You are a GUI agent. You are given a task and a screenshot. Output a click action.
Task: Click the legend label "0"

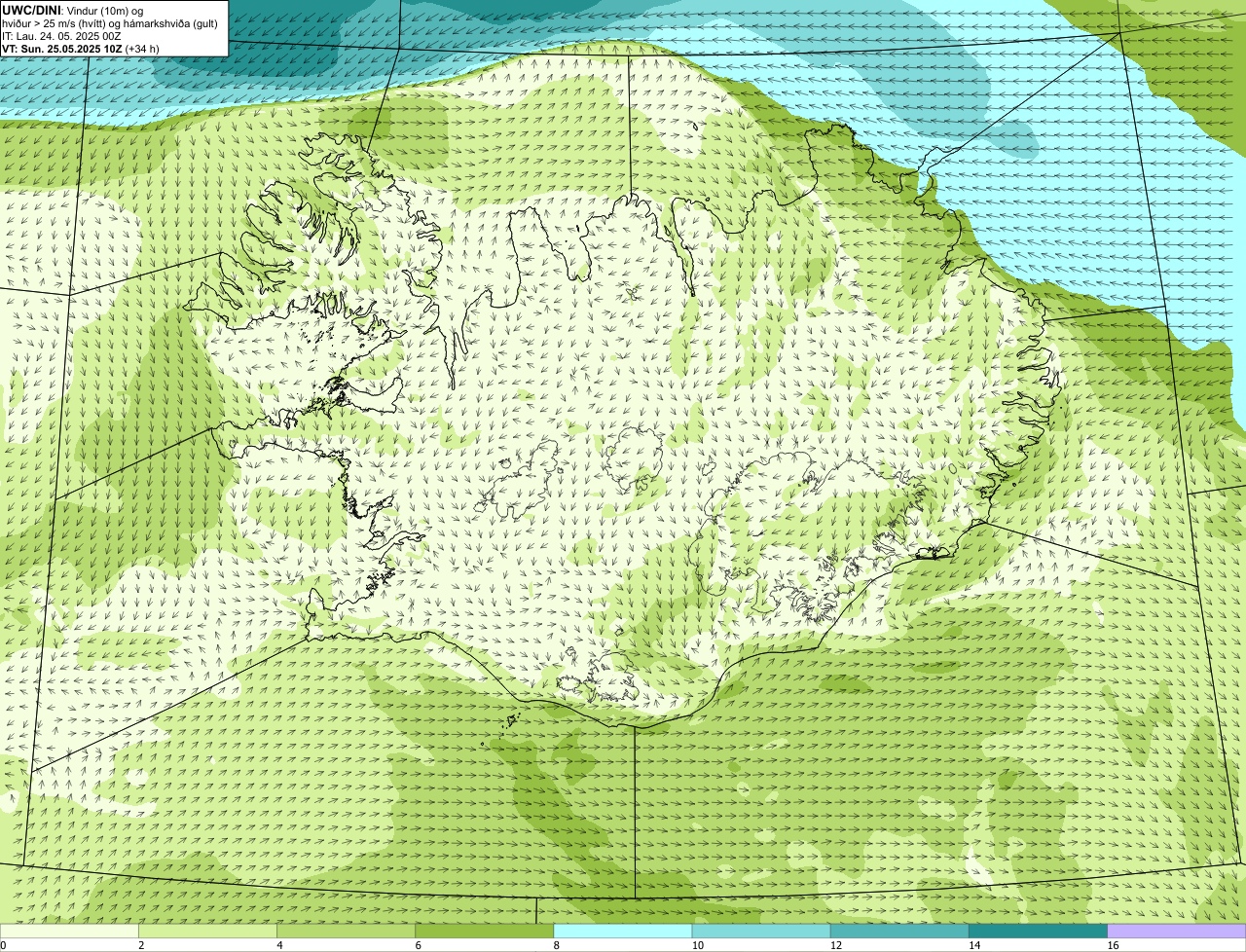click(3, 945)
